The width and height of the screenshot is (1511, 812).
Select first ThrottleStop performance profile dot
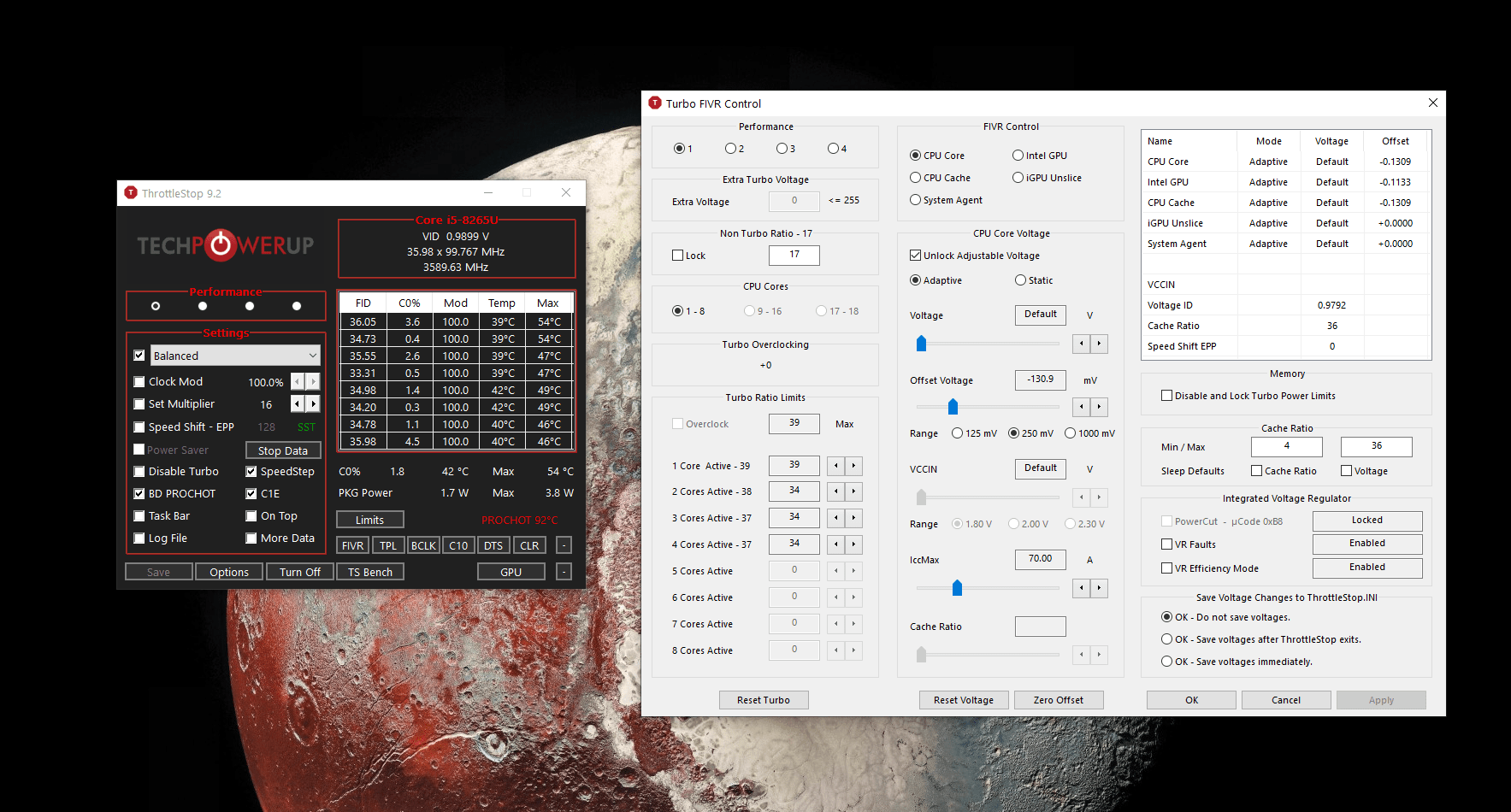tap(156, 306)
